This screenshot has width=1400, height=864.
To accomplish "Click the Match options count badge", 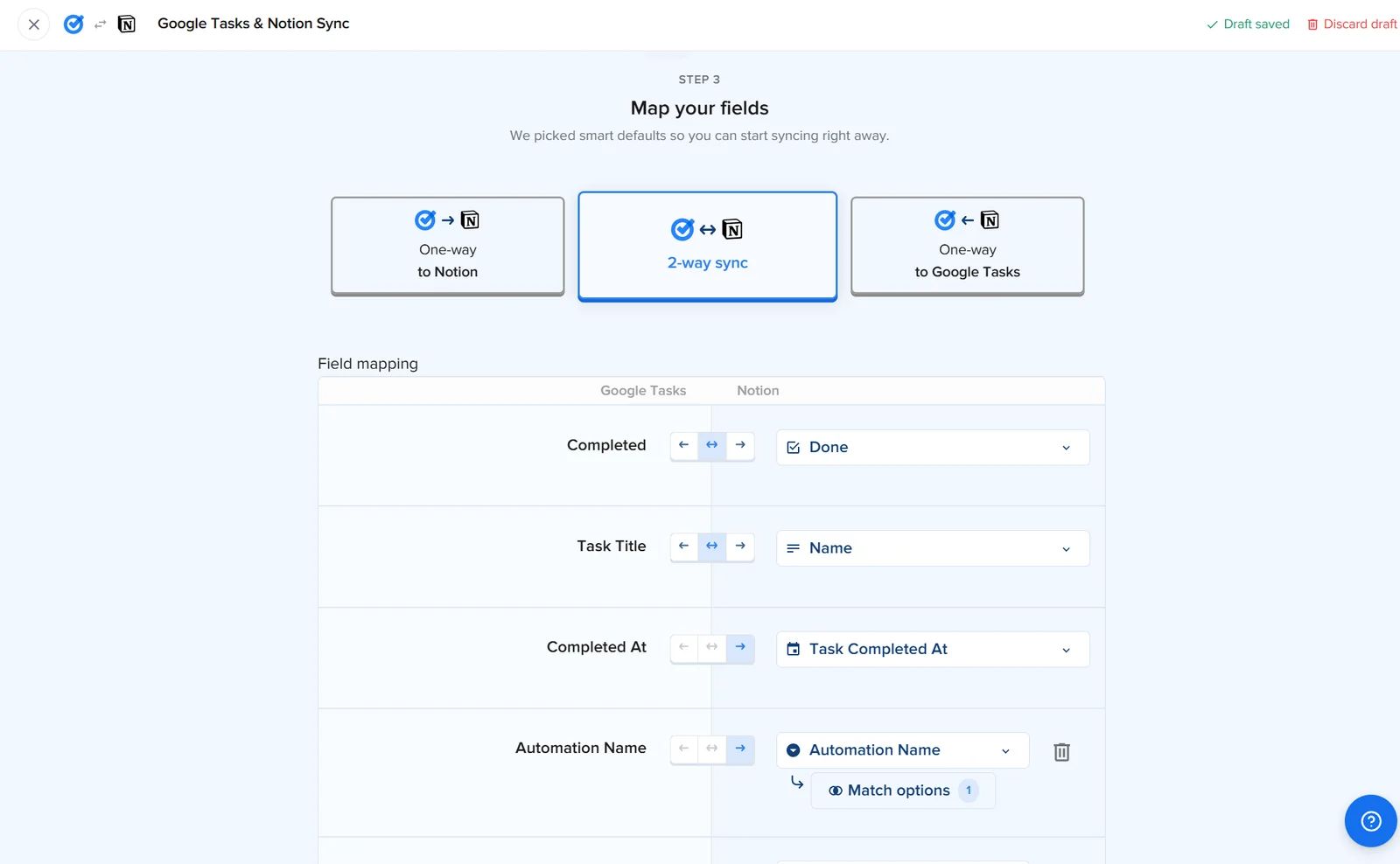I will point(969,791).
